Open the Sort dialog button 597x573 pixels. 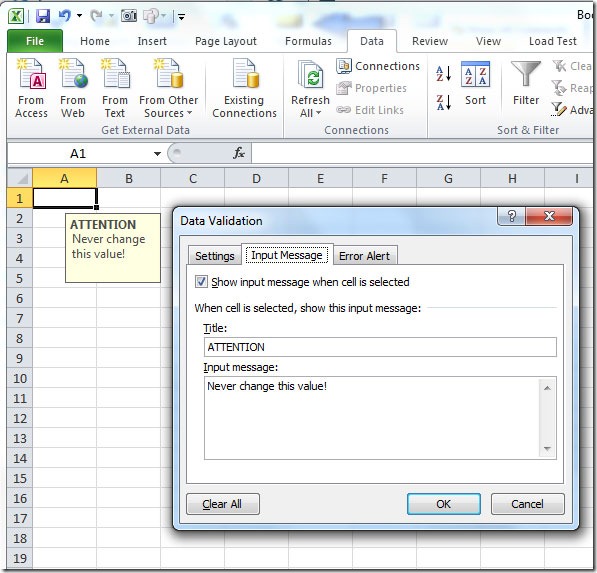[475, 83]
